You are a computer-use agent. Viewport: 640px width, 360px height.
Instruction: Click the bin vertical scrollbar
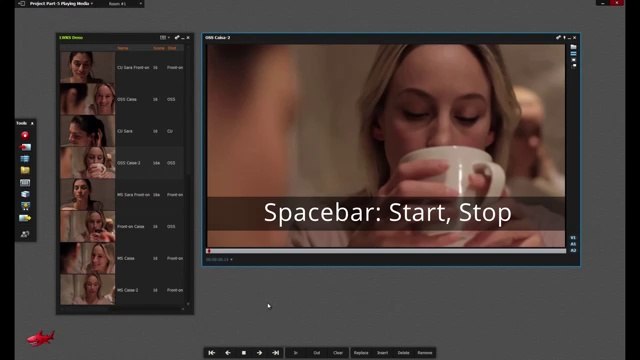point(188,176)
